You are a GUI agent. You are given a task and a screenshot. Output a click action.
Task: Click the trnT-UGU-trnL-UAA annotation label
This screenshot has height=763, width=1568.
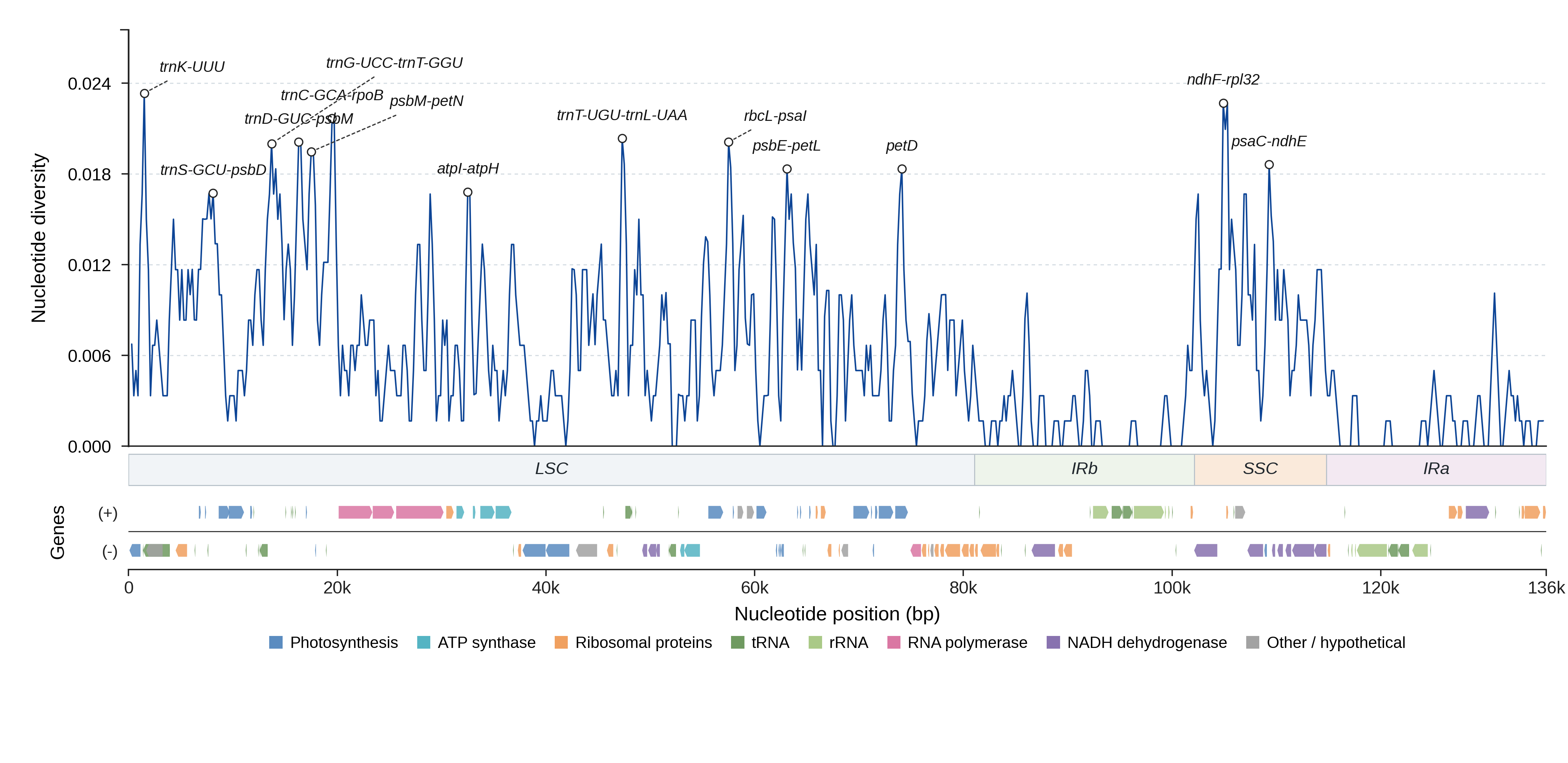pos(621,115)
